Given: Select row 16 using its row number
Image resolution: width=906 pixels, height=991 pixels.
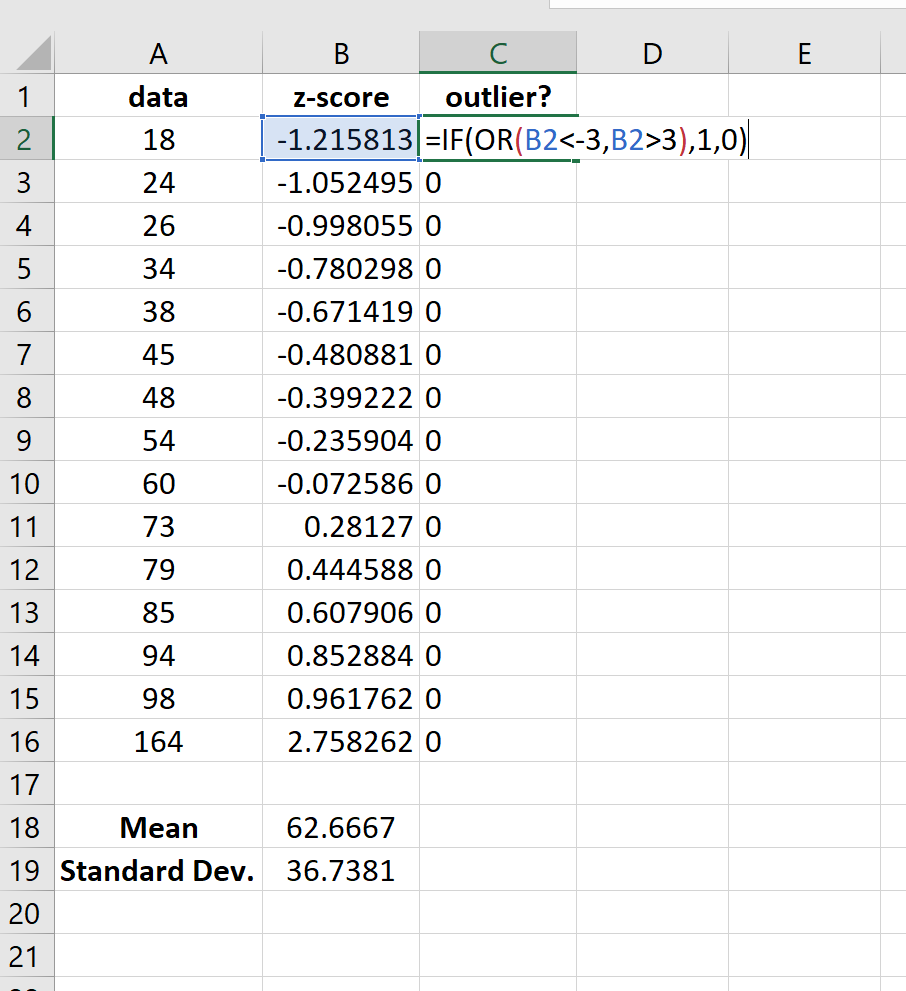Looking at the screenshot, I should tap(28, 742).
